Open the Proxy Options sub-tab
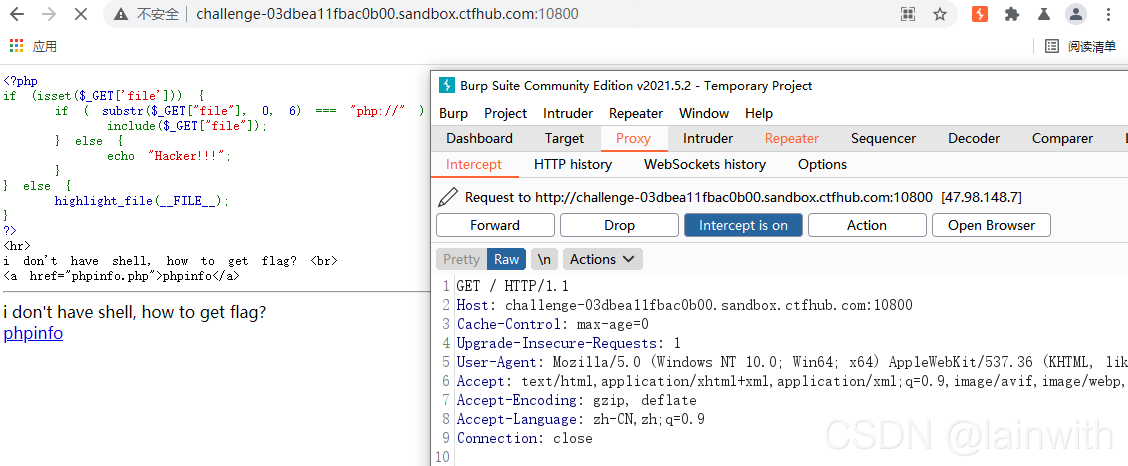 pyautogui.click(x=822, y=164)
